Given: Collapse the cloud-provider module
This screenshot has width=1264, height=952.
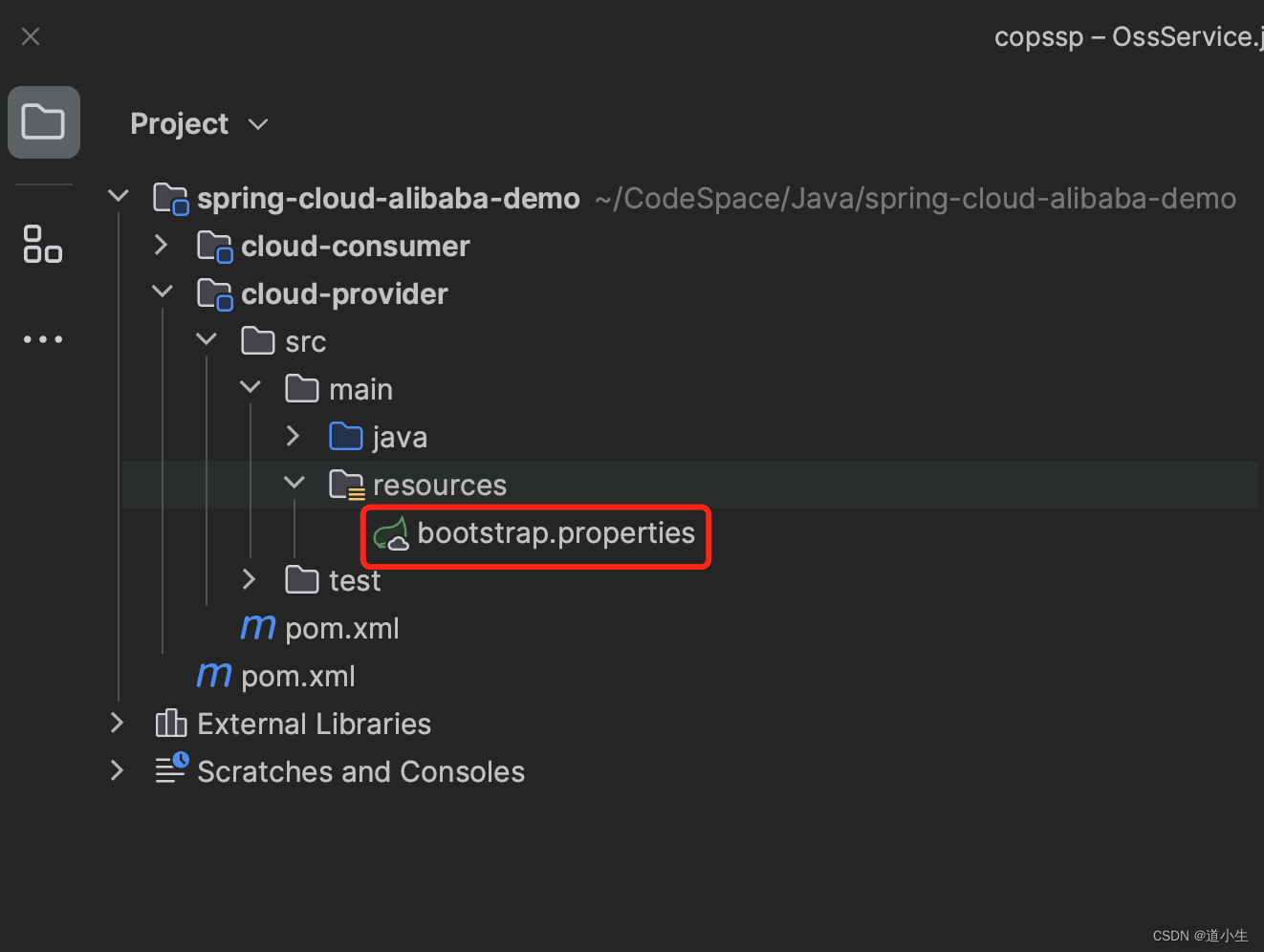Looking at the screenshot, I should pyautogui.click(x=163, y=292).
